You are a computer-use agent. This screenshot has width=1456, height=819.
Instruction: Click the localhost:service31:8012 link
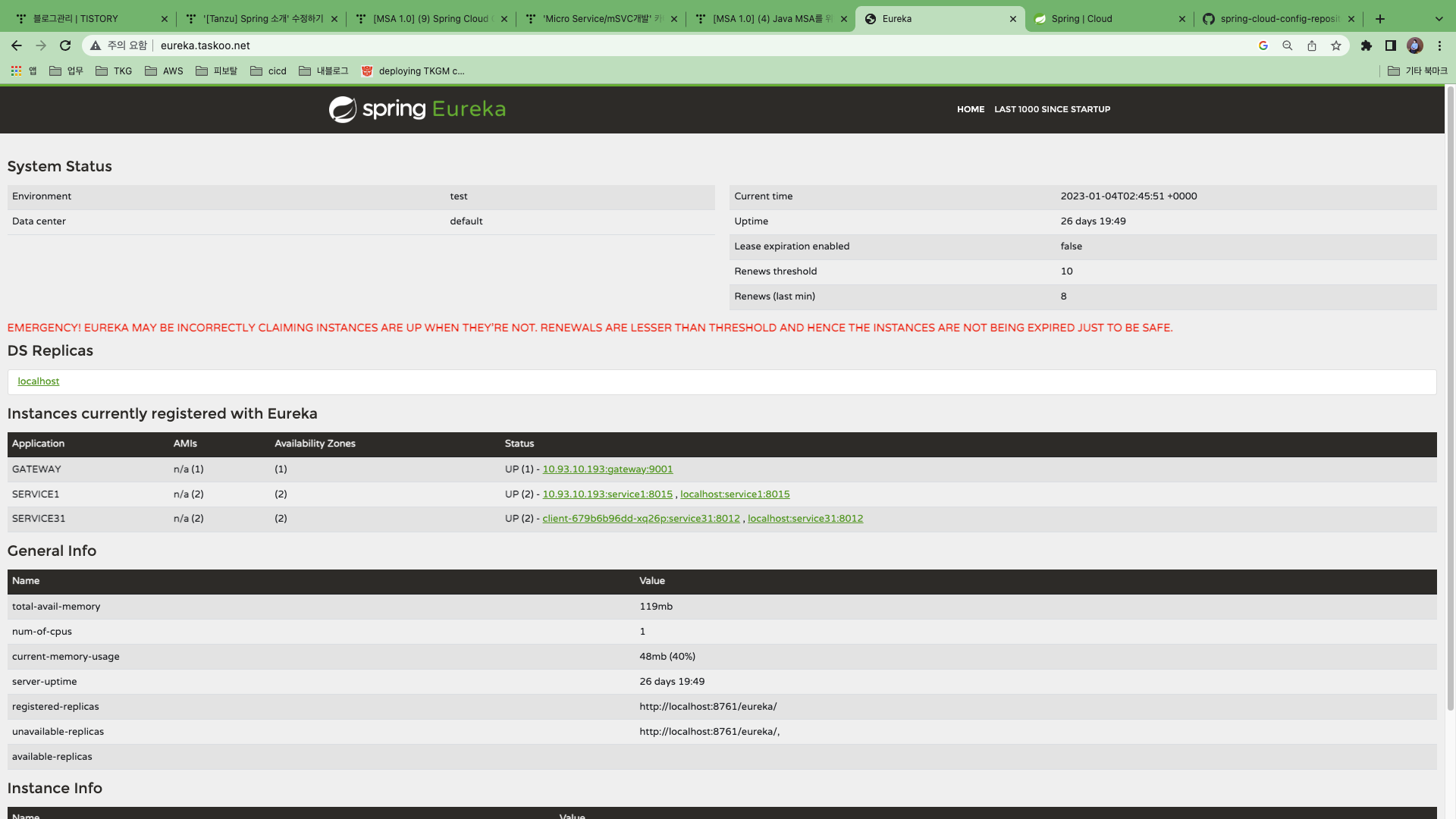click(805, 519)
